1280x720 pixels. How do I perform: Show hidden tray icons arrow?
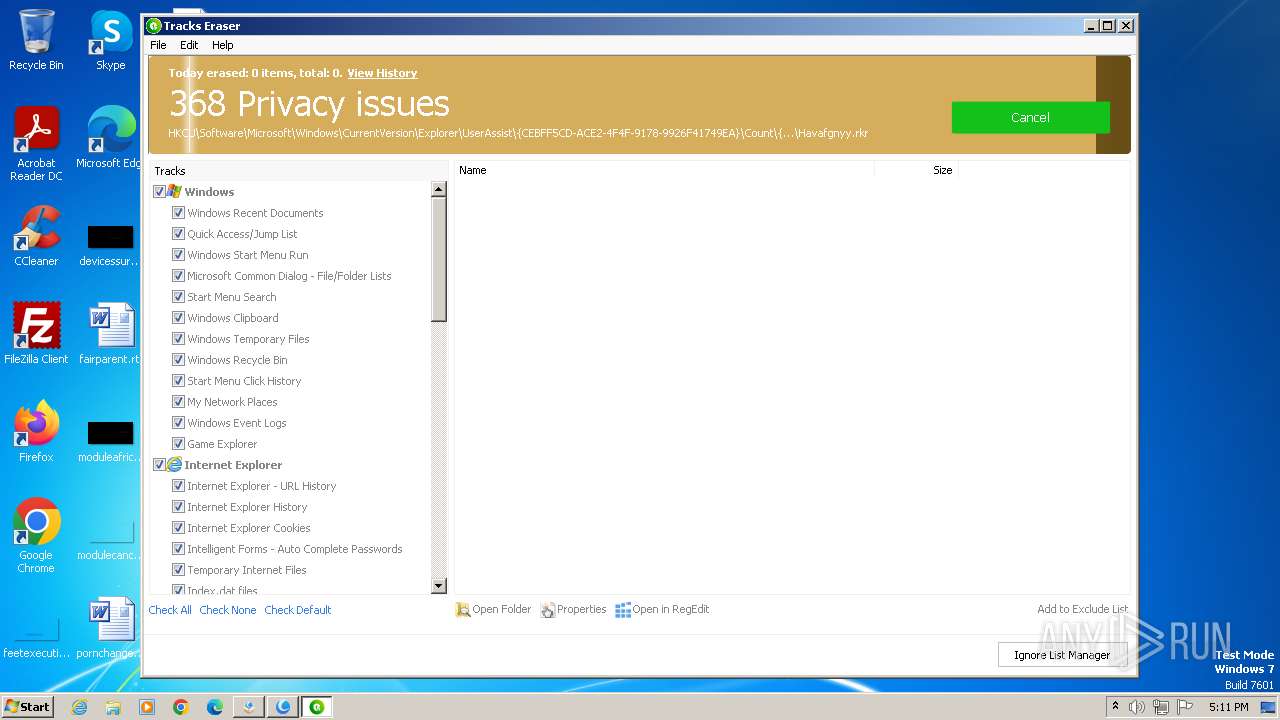pyautogui.click(x=1116, y=707)
